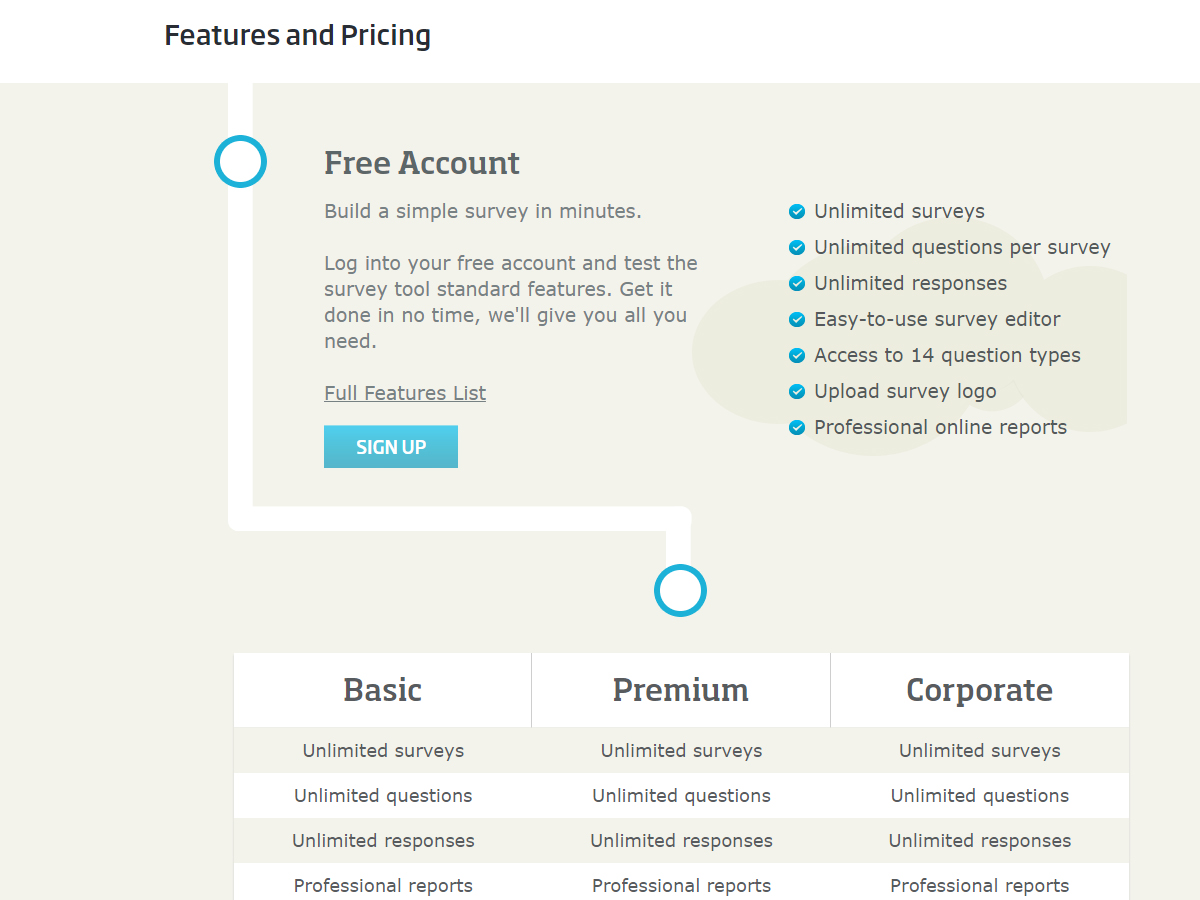This screenshot has height=900, width=1200.
Task: Click checkmark icon beside Easy-to-use survey editor
Action: tap(797, 320)
